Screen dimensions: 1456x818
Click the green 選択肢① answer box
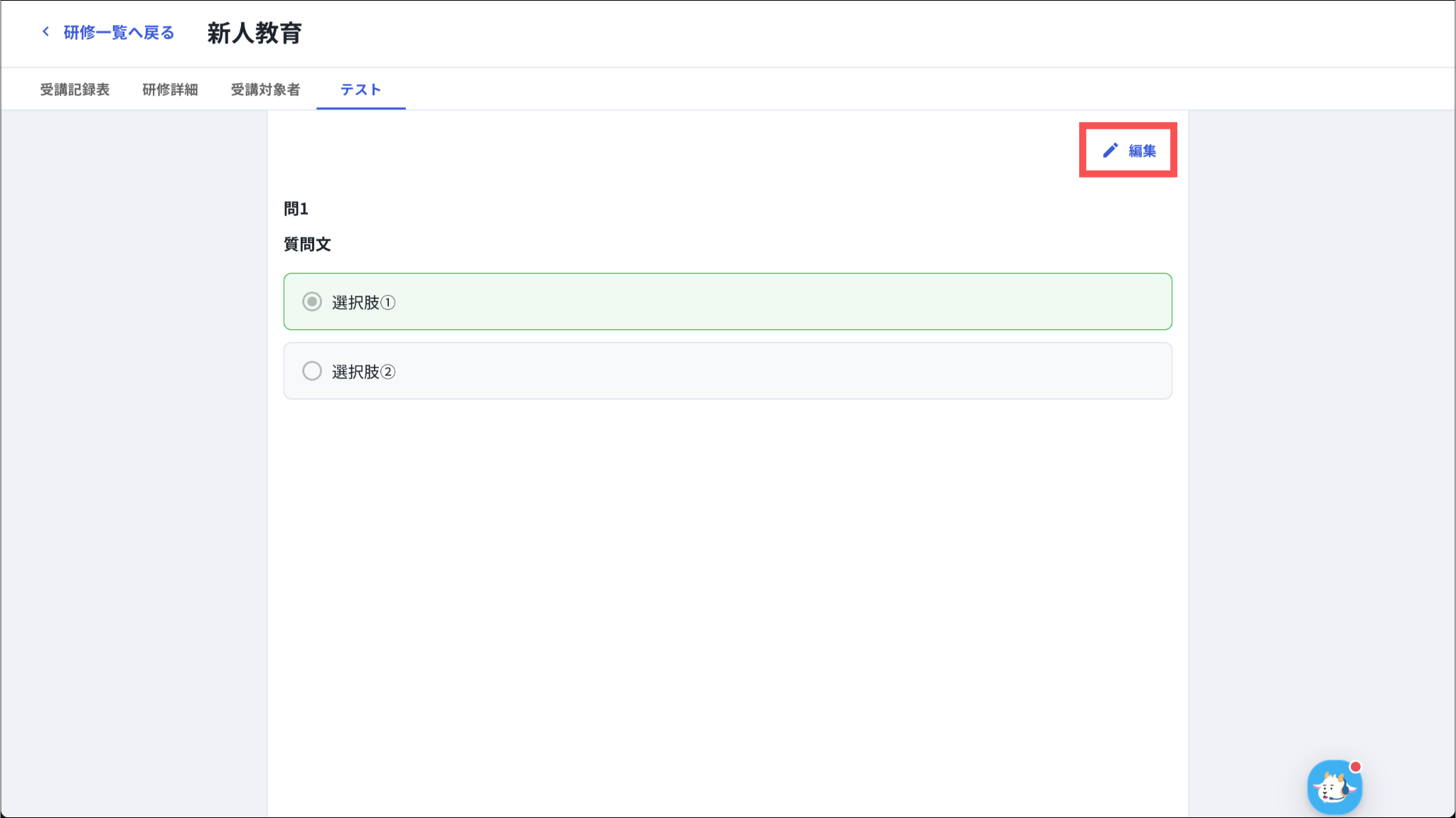click(x=727, y=302)
